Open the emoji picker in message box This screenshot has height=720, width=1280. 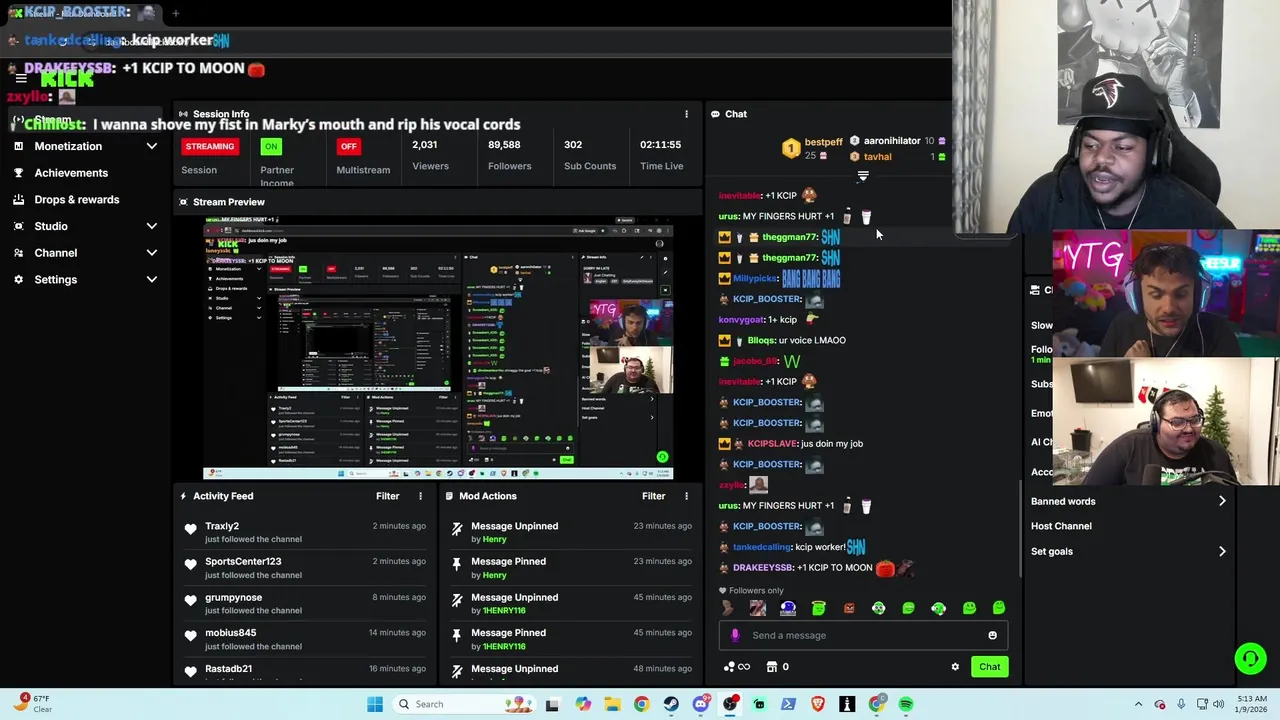[x=992, y=635]
